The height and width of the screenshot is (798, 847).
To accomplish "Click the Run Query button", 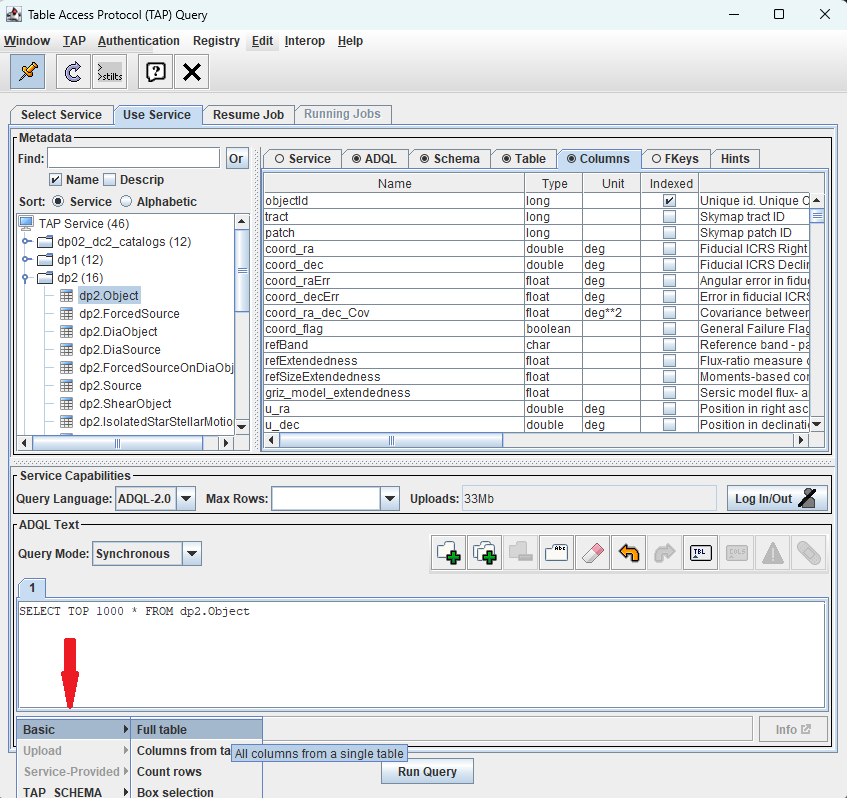I will (x=427, y=772).
